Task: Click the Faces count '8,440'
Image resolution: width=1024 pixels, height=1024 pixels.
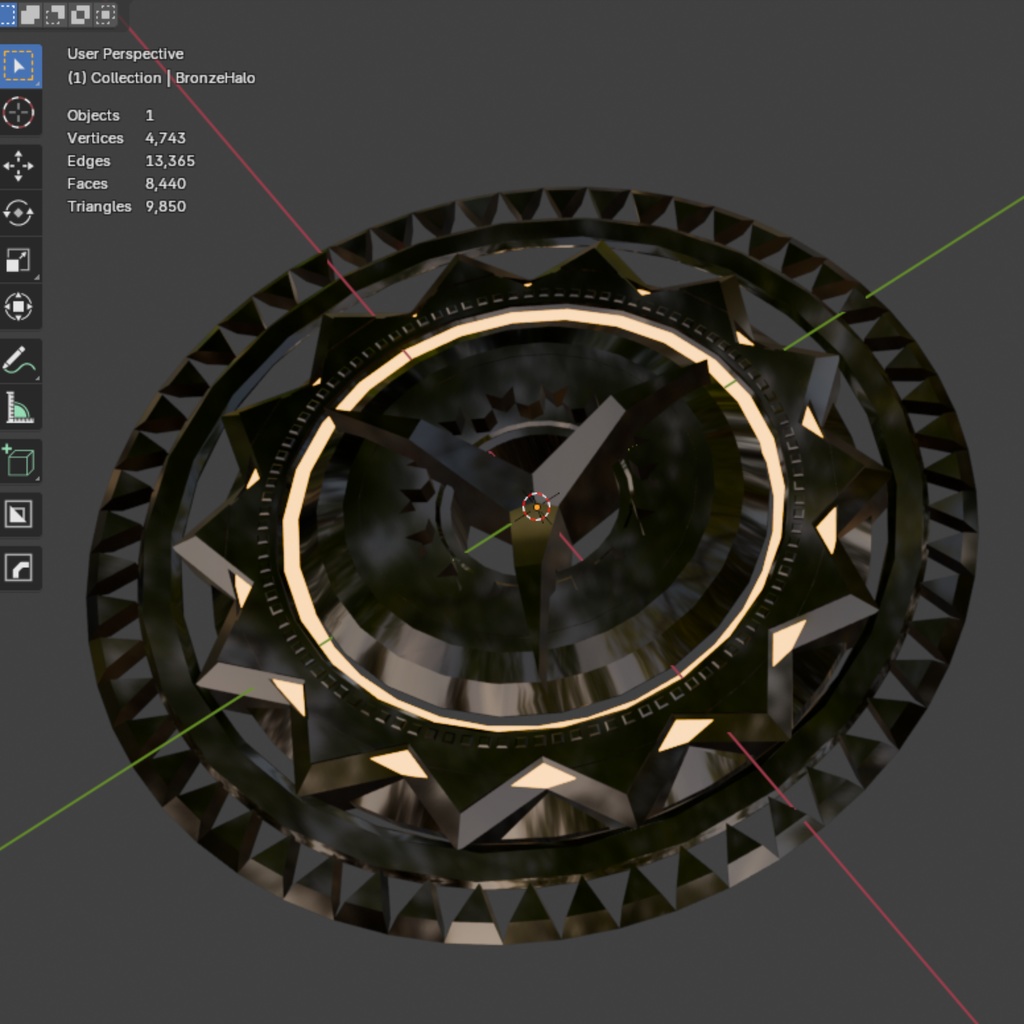Action: click(165, 184)
